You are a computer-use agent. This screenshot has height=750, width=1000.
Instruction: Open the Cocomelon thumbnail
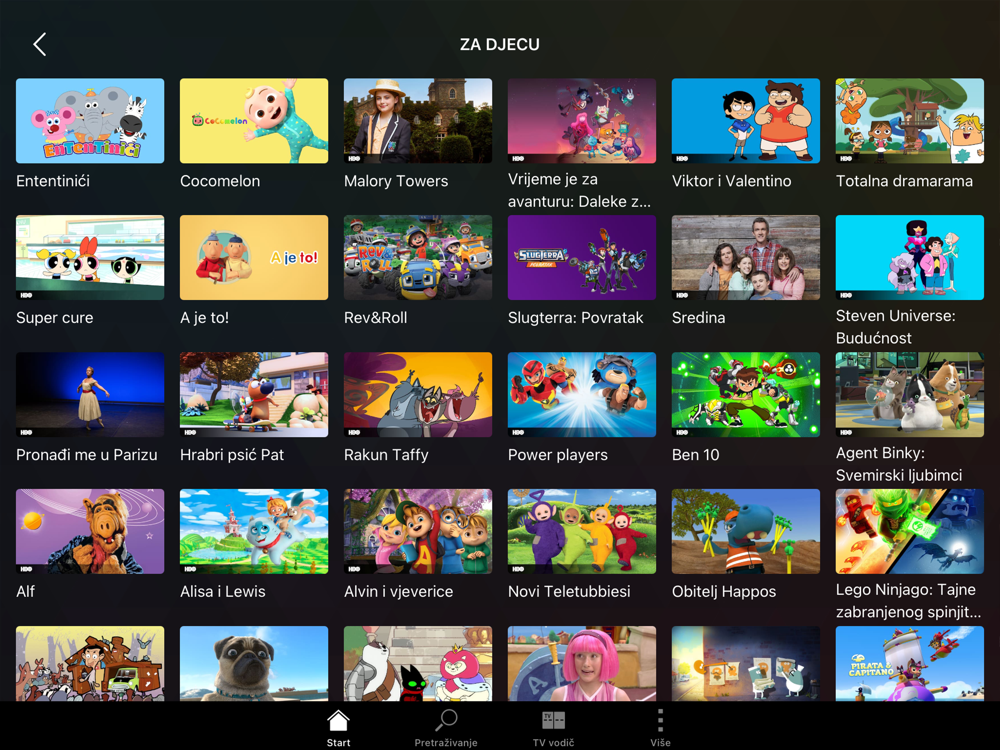click(x=254, y=121)
